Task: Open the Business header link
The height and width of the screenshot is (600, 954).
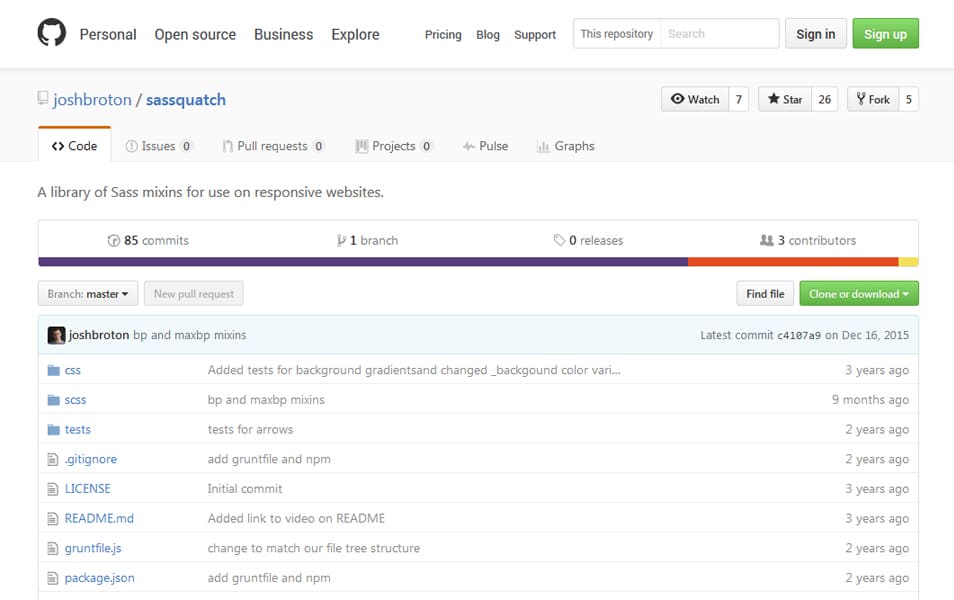Action: pyautogui.click(x=284, y=35)
